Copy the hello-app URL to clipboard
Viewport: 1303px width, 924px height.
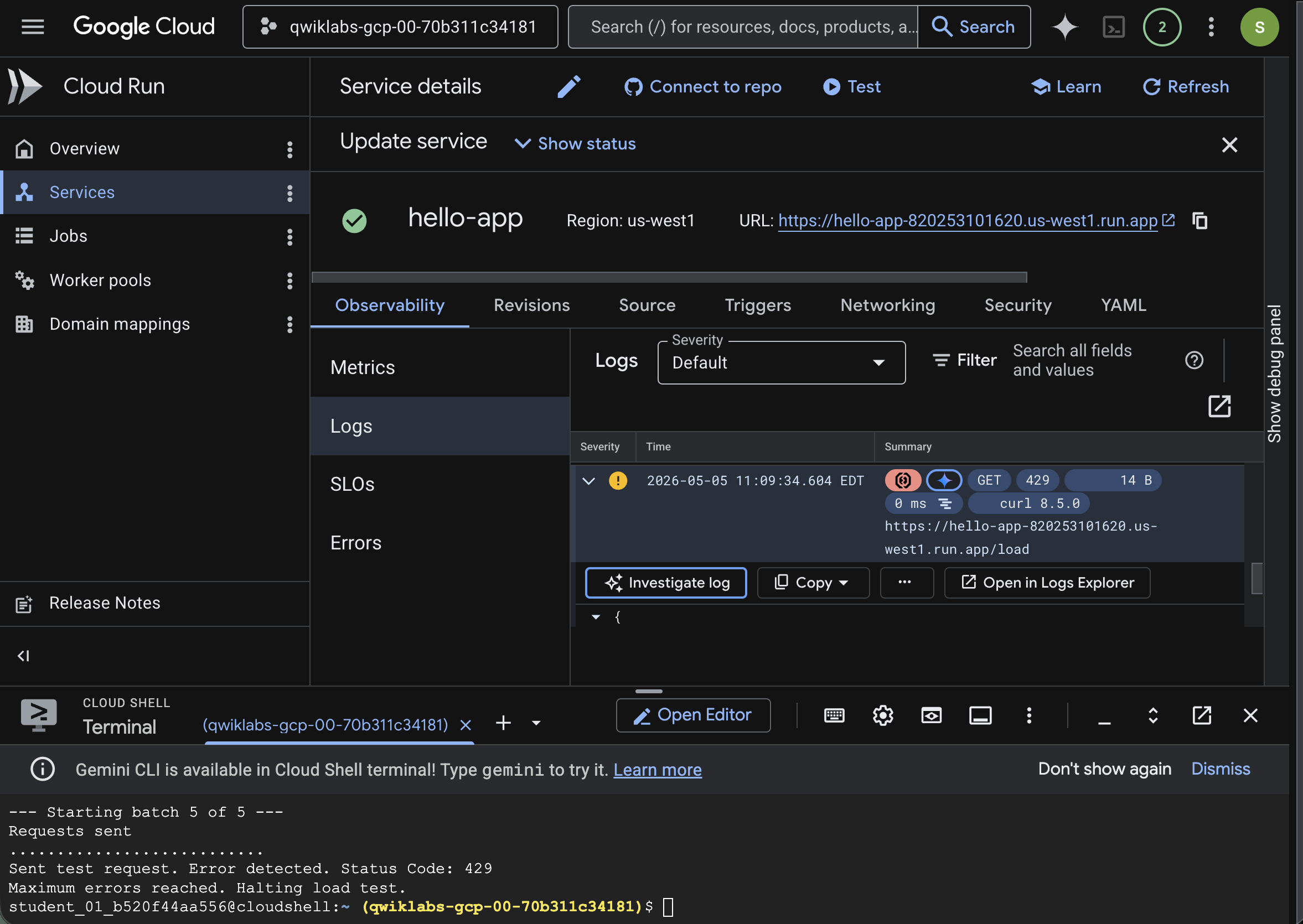click(1199, 220)
